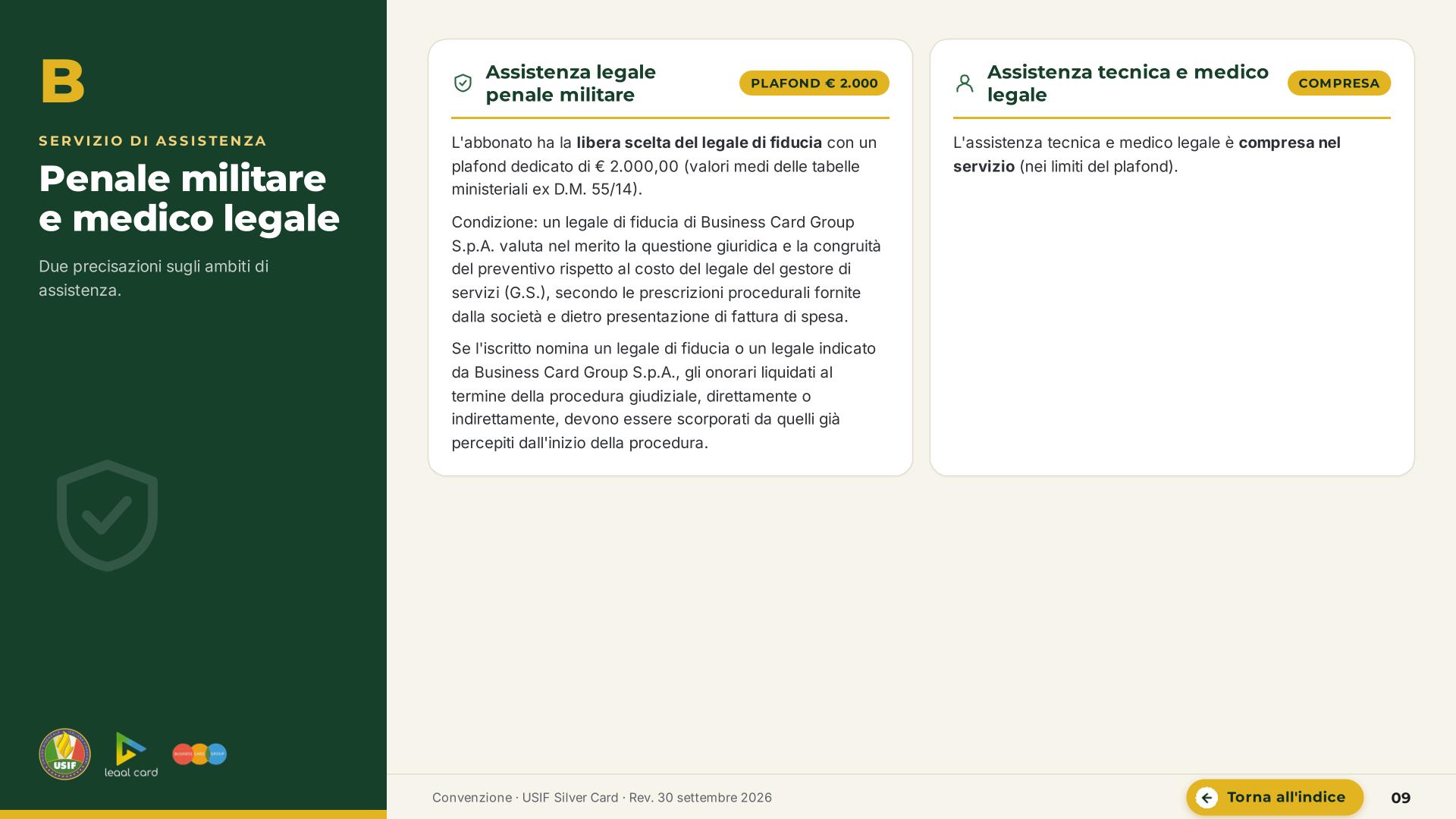The width and height of the screenshot is (1456, 819).
Task: Click the PLAFOND € 2.000 badge
Action: (x=814, y=83)
